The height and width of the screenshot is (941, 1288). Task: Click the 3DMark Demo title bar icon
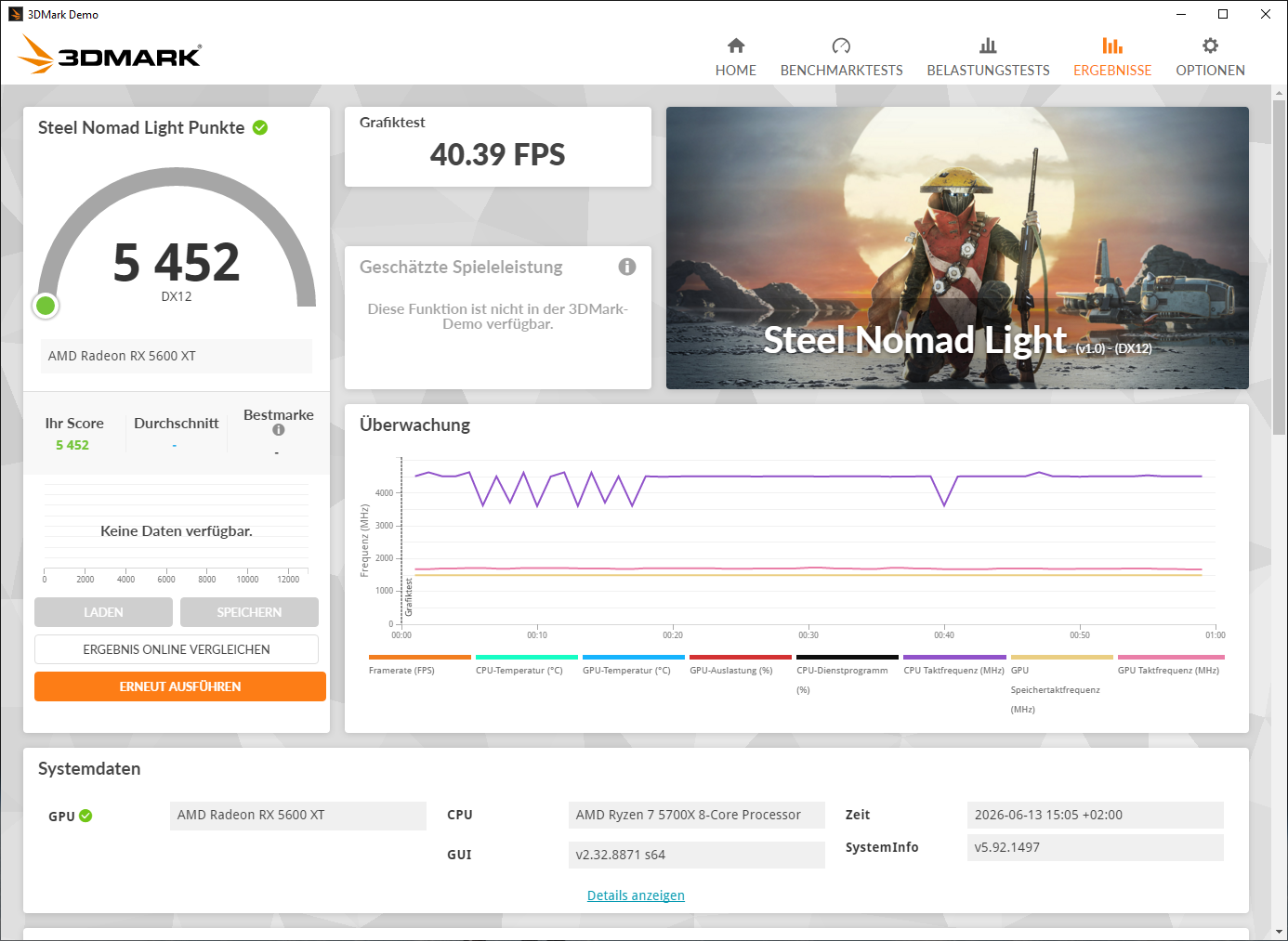point(15,14)
